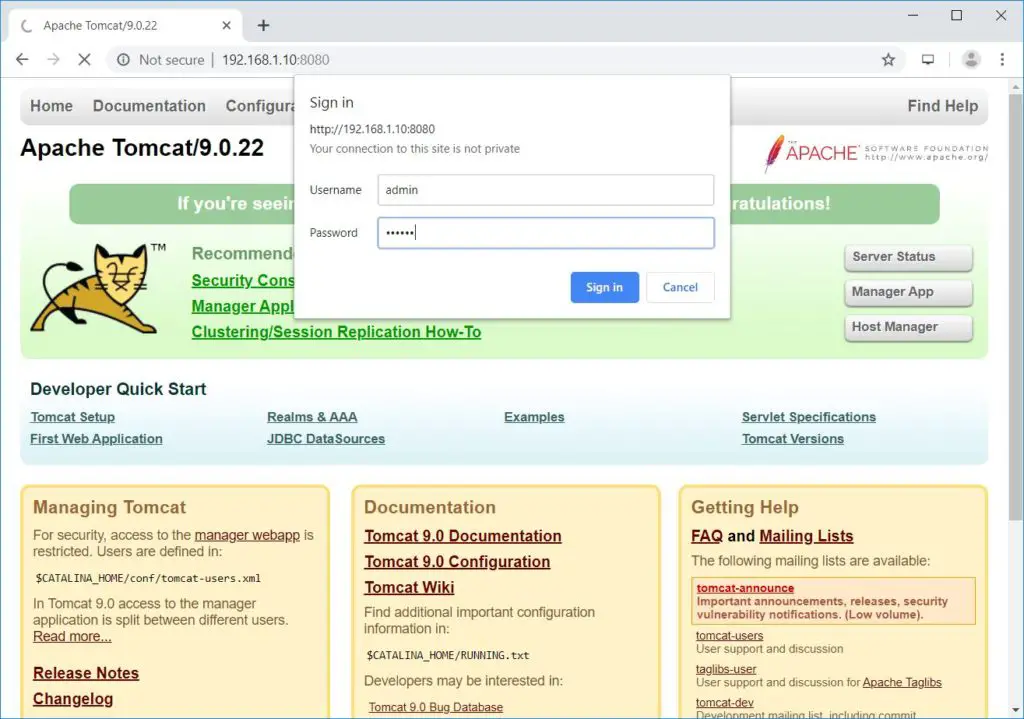Click the address bar URL 192.168.1.10:8080
Screen dimensions: 1024x719
276,60
